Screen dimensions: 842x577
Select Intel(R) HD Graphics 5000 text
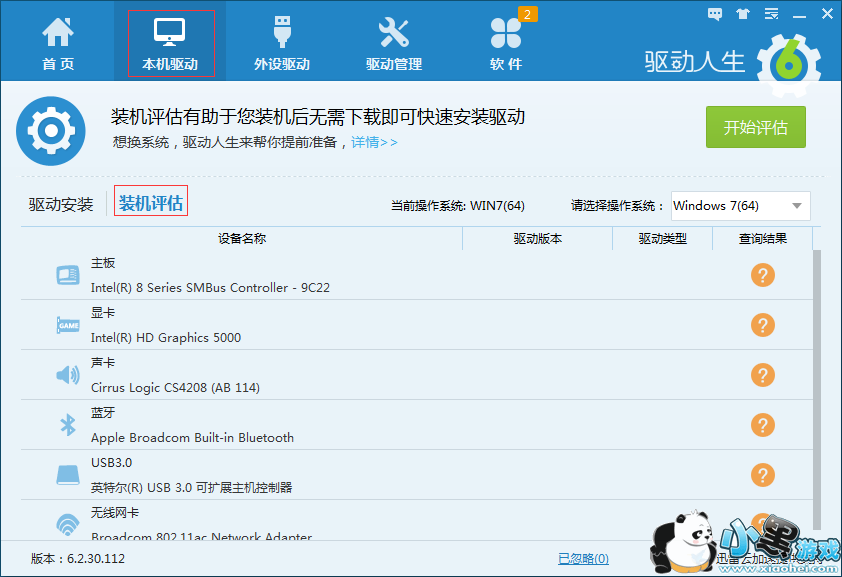[x=166, y=338]
